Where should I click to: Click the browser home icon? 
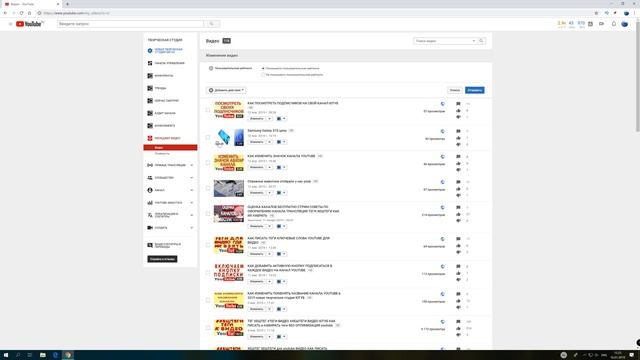pyautogui.click(x=29, y=13)
